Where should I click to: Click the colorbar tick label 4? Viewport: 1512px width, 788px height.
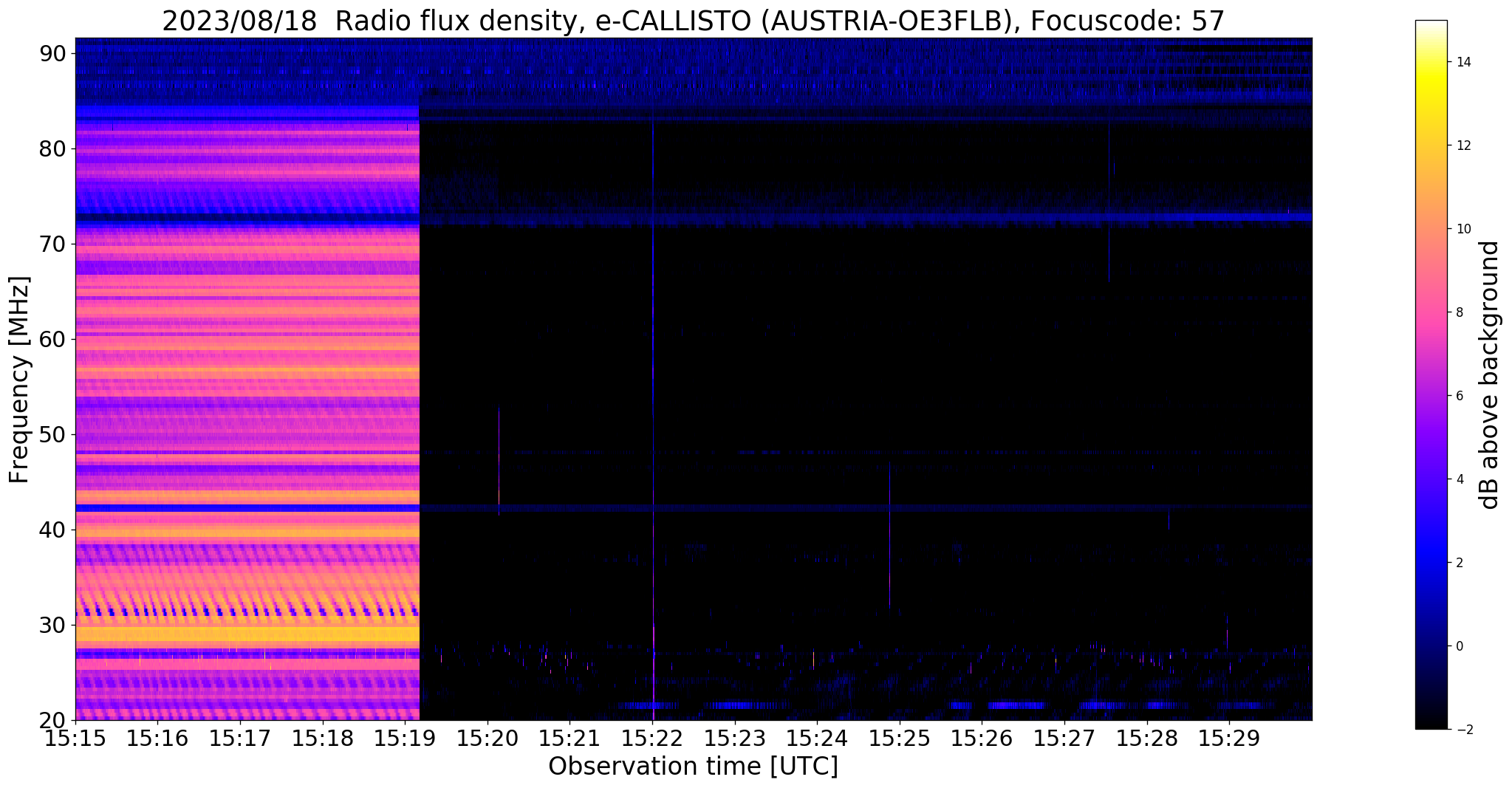(1458, 479)
